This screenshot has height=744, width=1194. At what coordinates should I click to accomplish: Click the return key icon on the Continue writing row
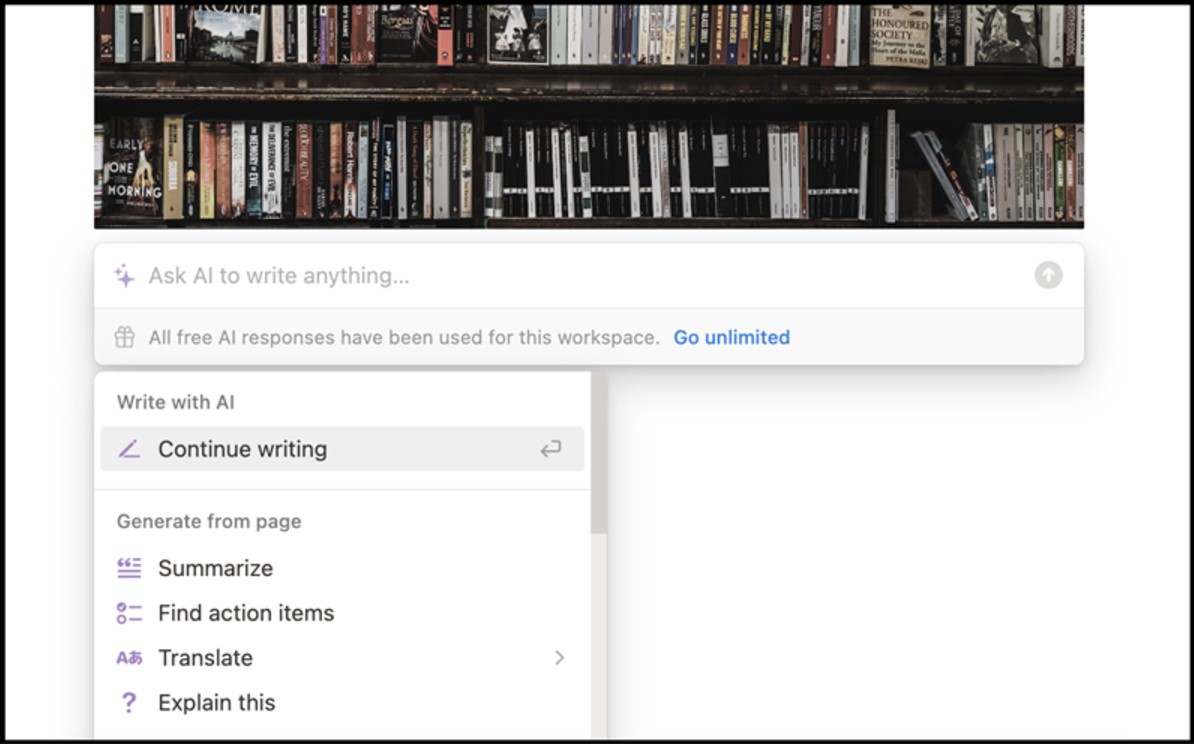(x=551, y=449)
